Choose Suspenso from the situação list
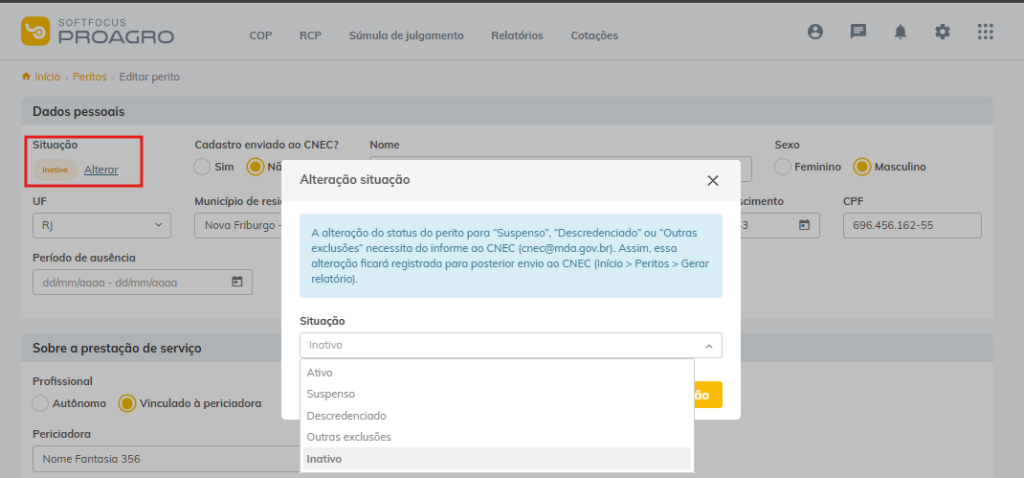The width and height of the screenshot is (1024, 478). [331, 394]
